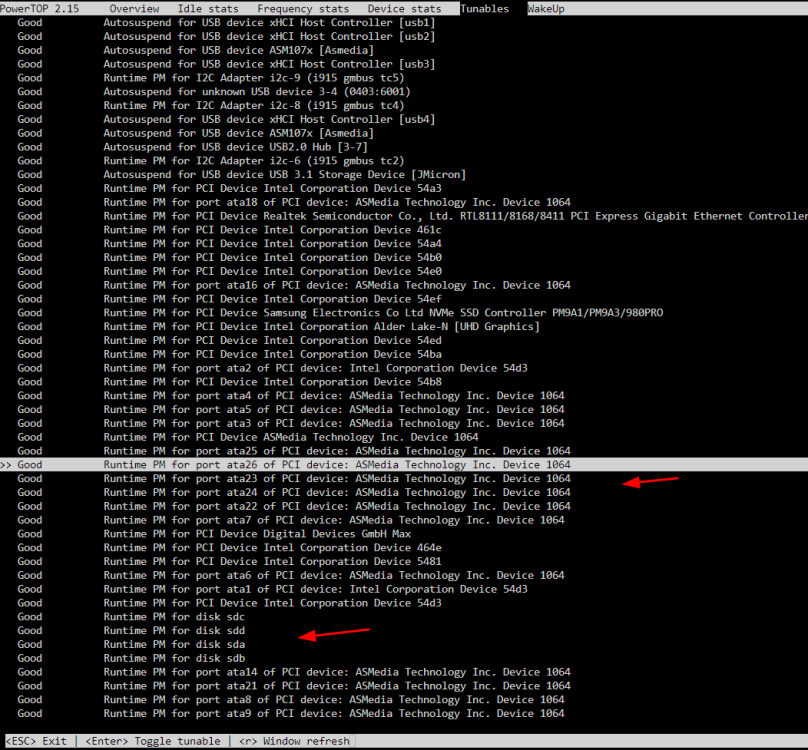The height and width of the screenshot is (750, 808).
Task: Select Digital Devices GmbH Max row
Action: (404, 534)
